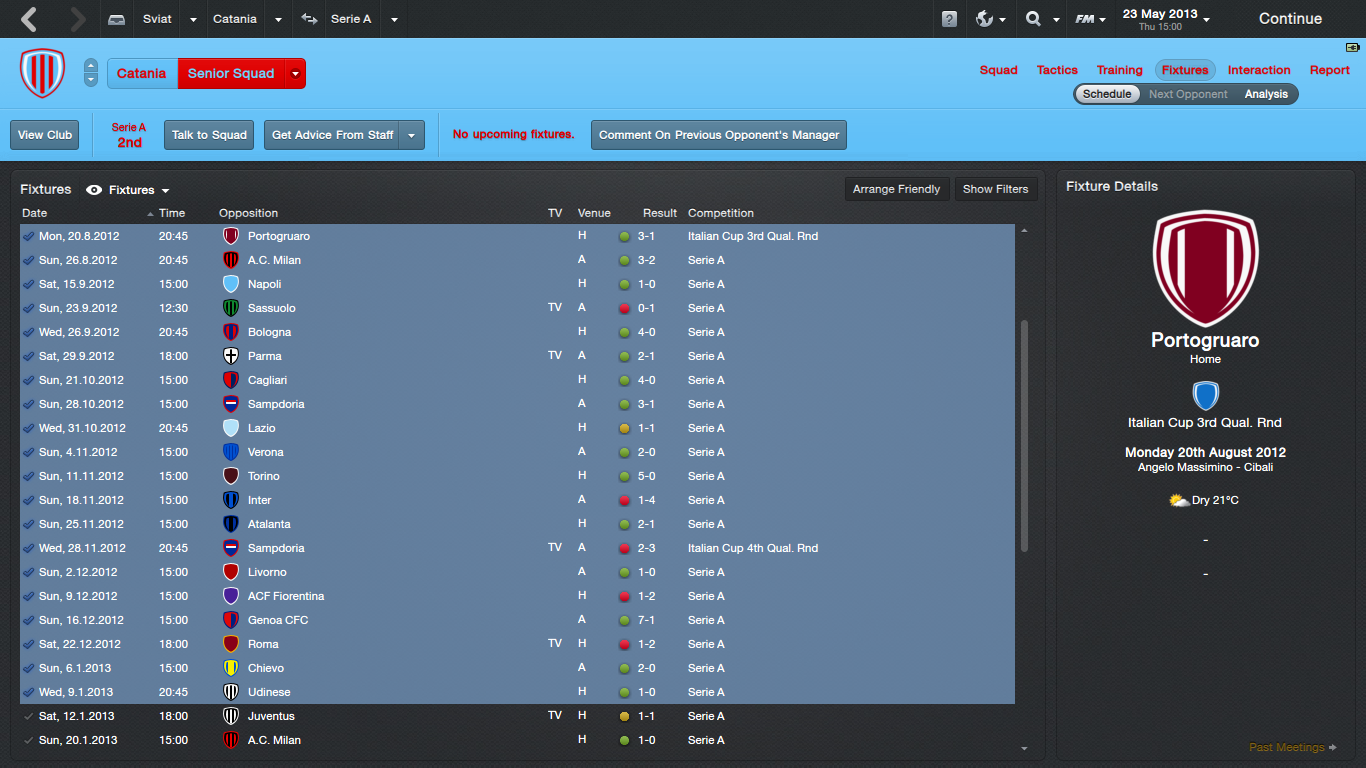Click the Chievo badge icon
Screen dimensions: 1366x768
(x=231, y=668)
